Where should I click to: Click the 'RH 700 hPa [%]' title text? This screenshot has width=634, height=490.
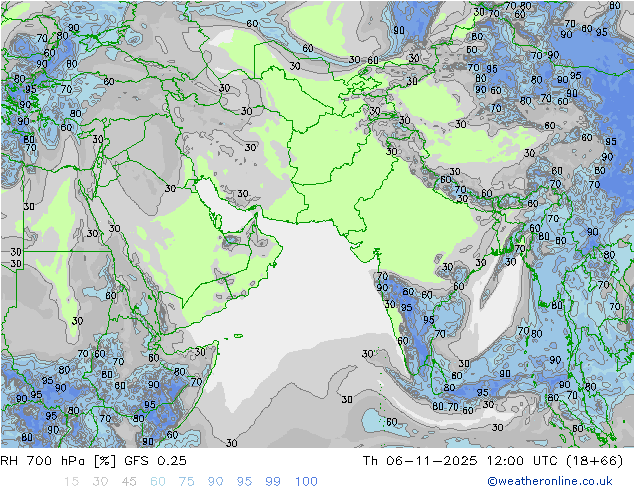tap(58, 461)
